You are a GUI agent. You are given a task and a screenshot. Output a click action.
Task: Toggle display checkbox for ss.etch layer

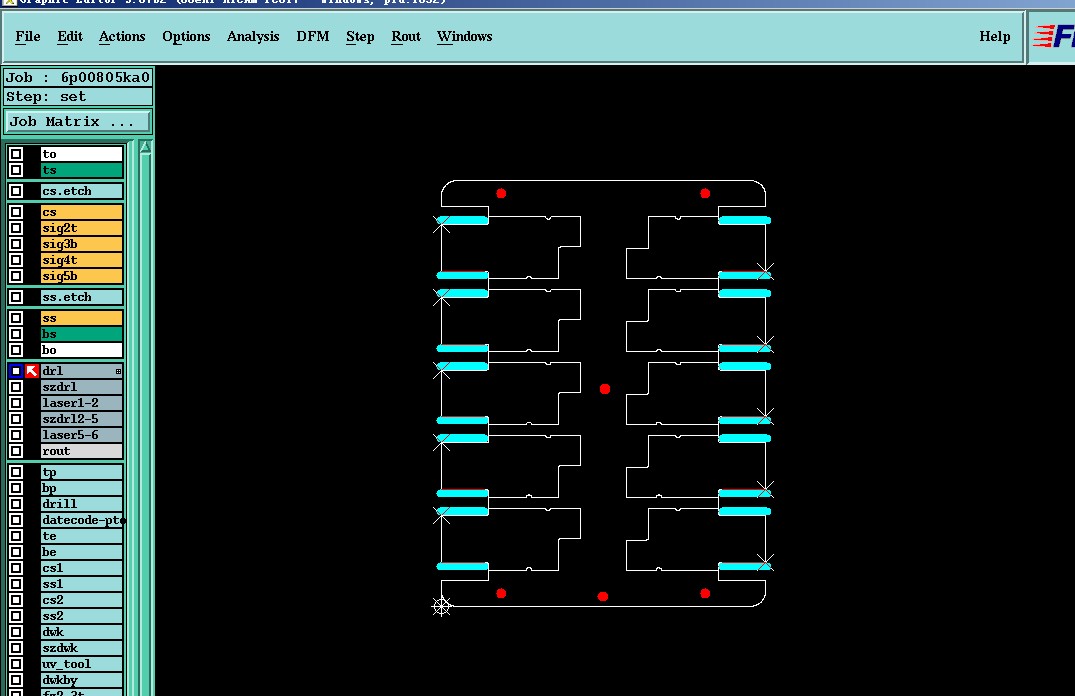coord(16,297)
